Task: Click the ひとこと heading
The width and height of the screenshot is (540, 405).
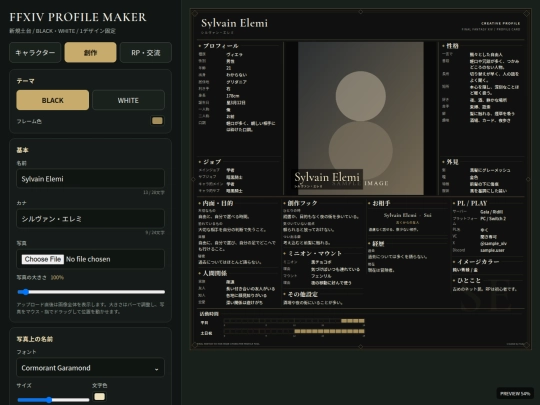Action: (x=469, y=280)
